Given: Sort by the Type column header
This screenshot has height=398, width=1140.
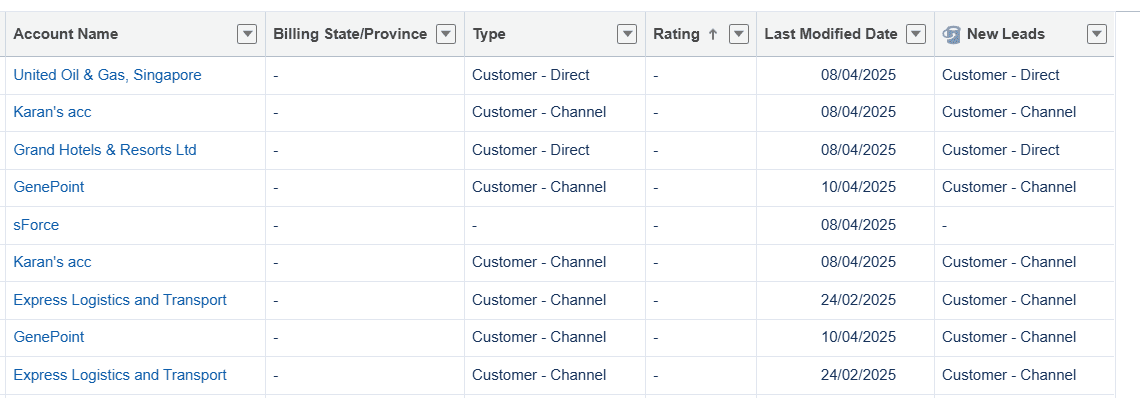Looking at the screenshot, I should pos(489,34).
